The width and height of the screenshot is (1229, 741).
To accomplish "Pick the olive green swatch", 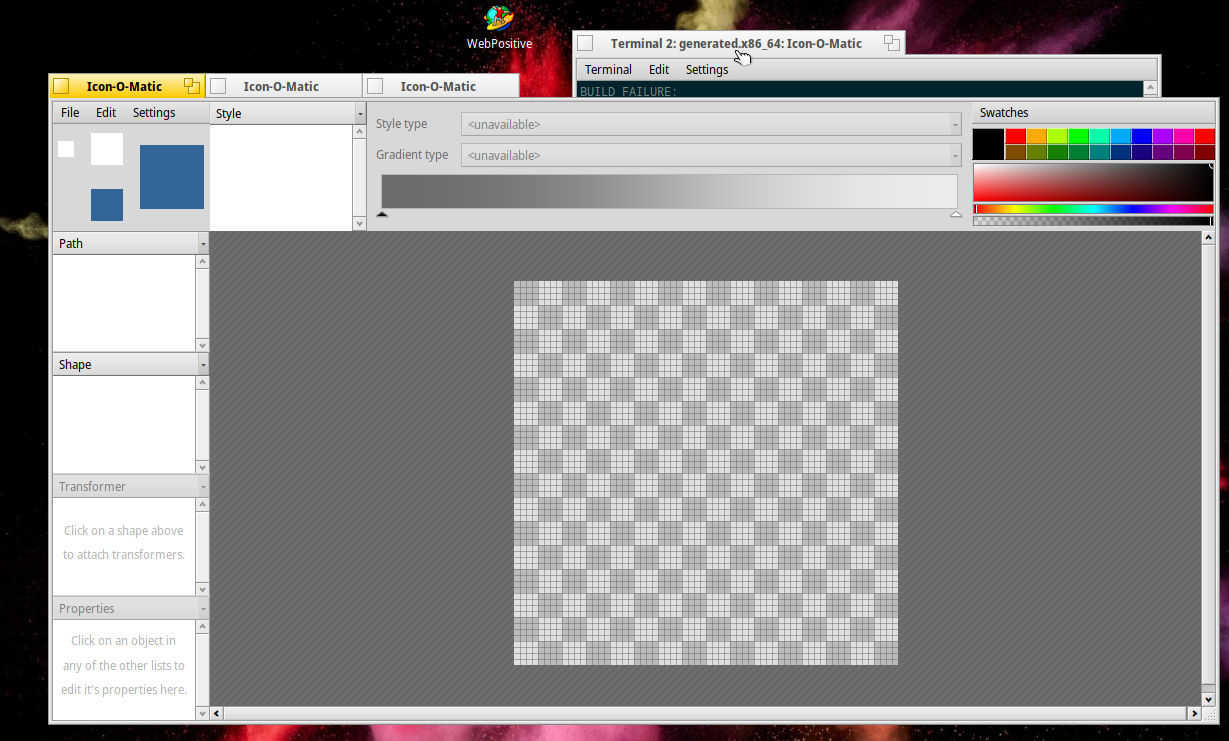I will pyautogui.click(x=1036, y=152).
